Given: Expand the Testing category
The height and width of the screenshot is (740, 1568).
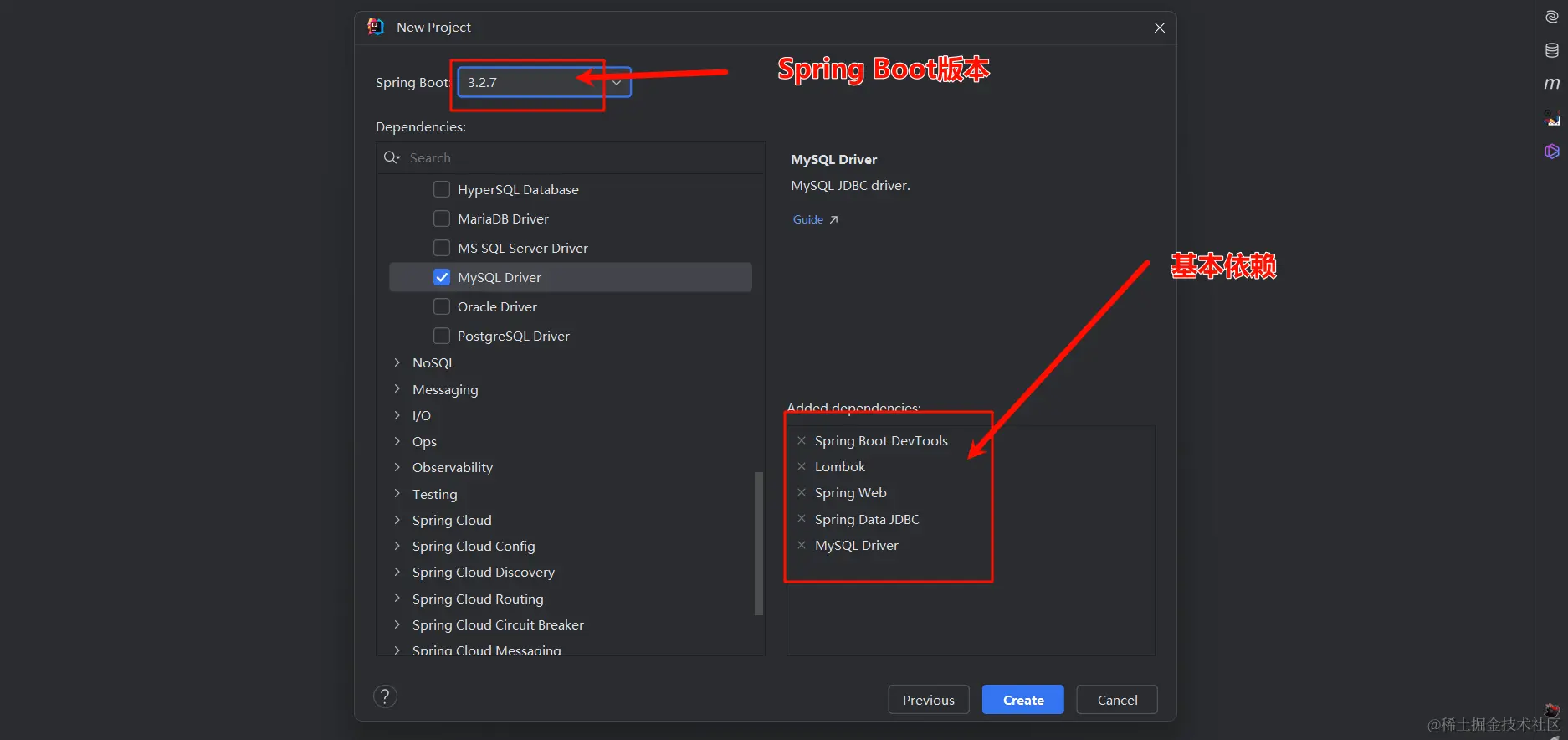Looking at the screenshot, I should [x=397, y=494].
